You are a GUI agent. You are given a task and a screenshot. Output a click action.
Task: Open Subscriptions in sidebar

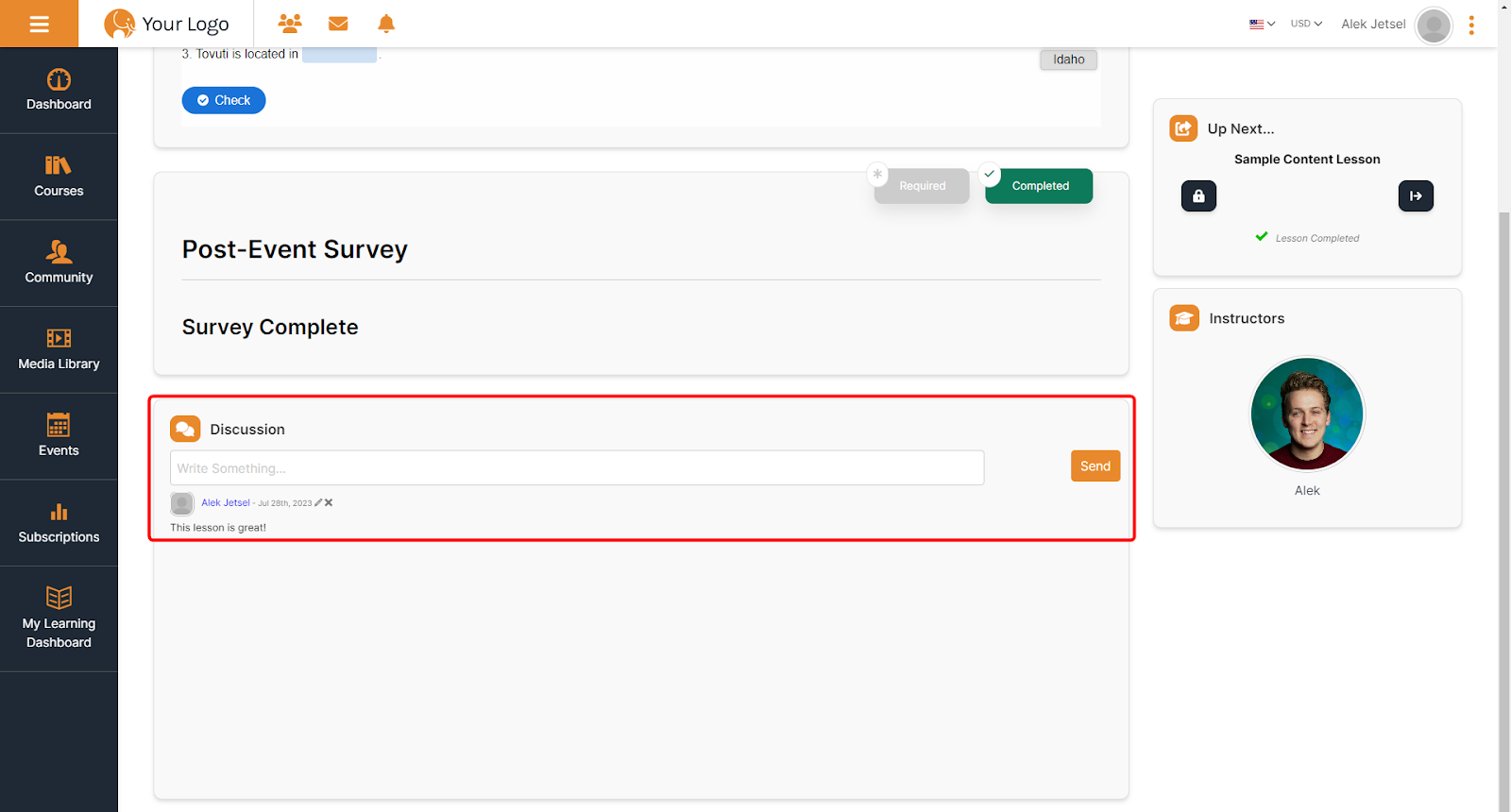tap(59, 523)
